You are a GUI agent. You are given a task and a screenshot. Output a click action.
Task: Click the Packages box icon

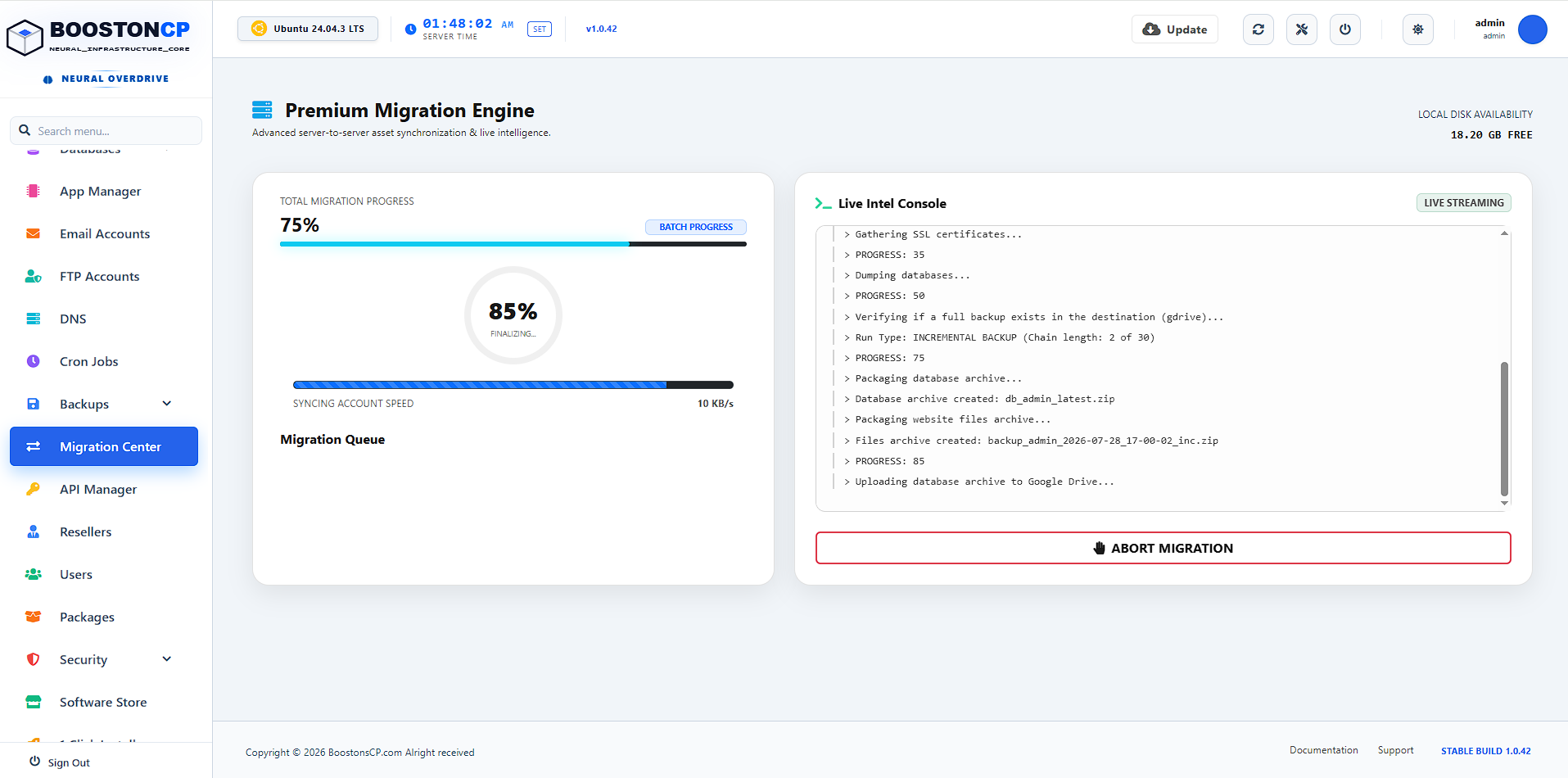(x=33, y=617)
